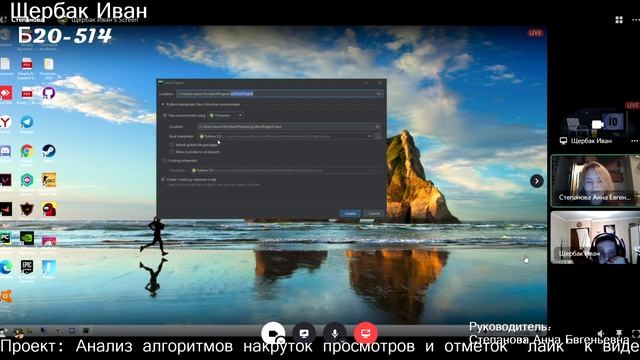Open the Telegram desktop shortcut
The width and height of the screenshot is (640, 360).
point(27,122)
